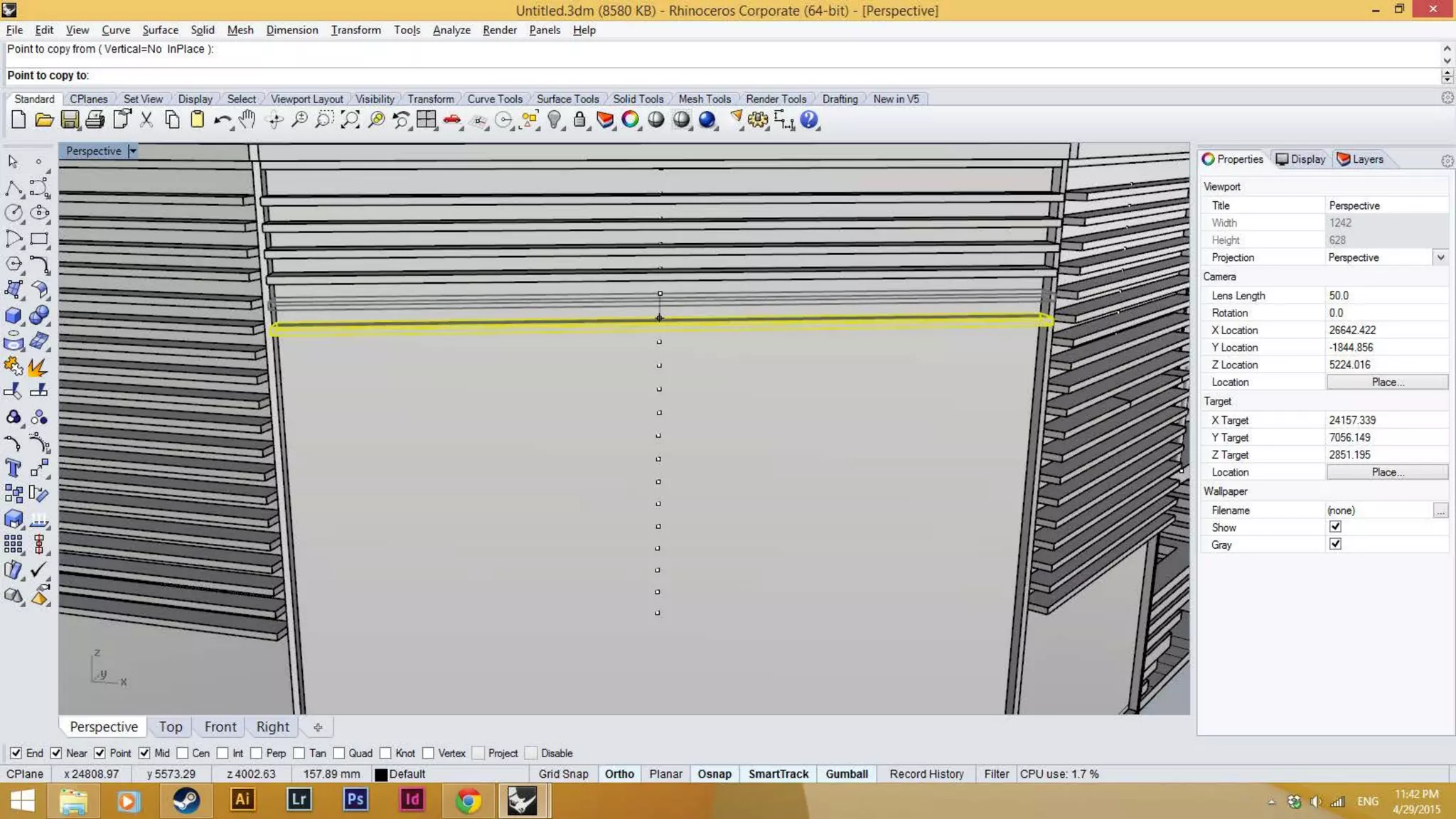Switch to the Layers panel tab
1456x819 pixels.
1360,159
